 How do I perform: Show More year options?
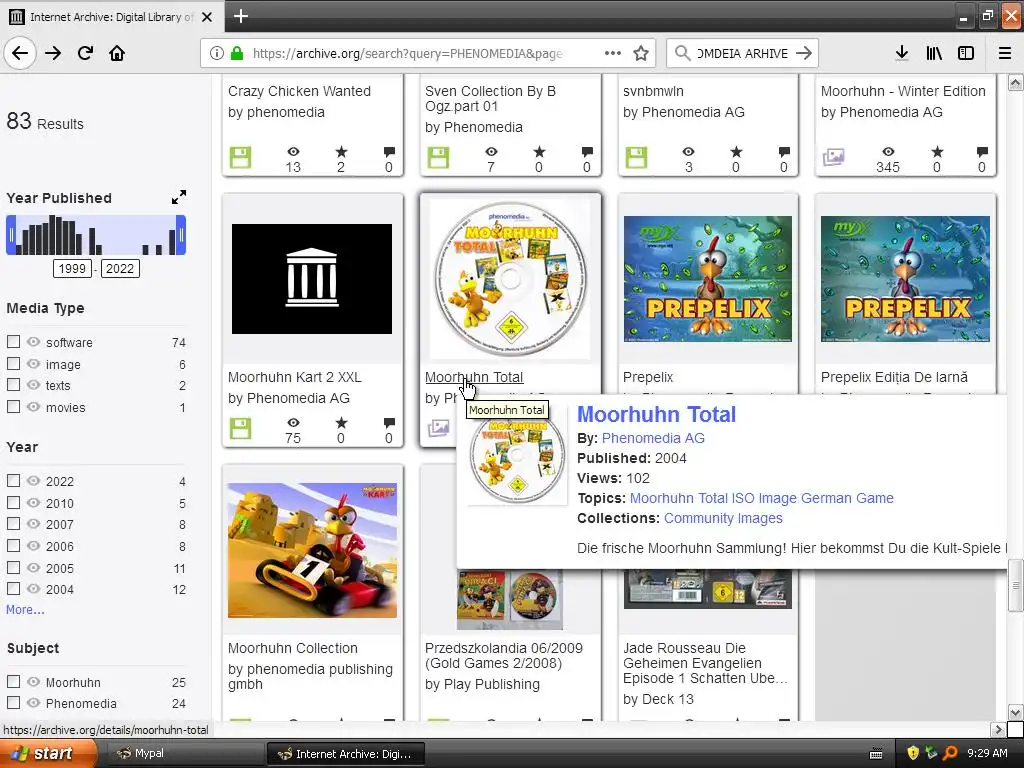[x=25, y=609]
